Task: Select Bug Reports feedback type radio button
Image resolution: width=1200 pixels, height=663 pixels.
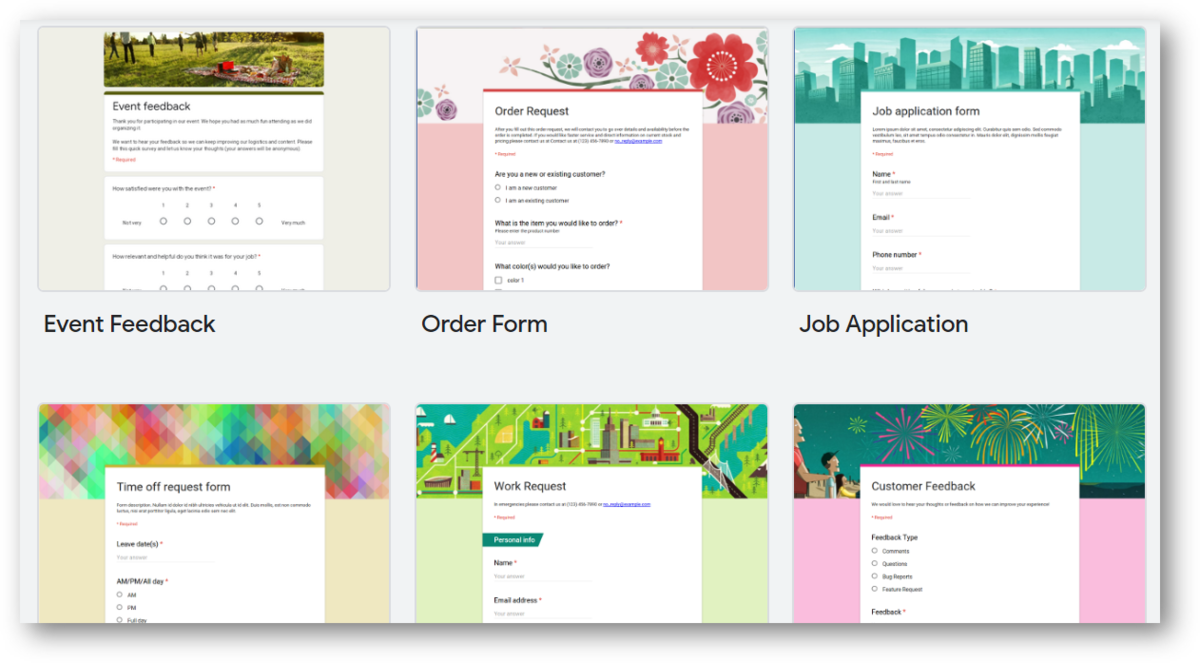Action: [x=875, y=576]
